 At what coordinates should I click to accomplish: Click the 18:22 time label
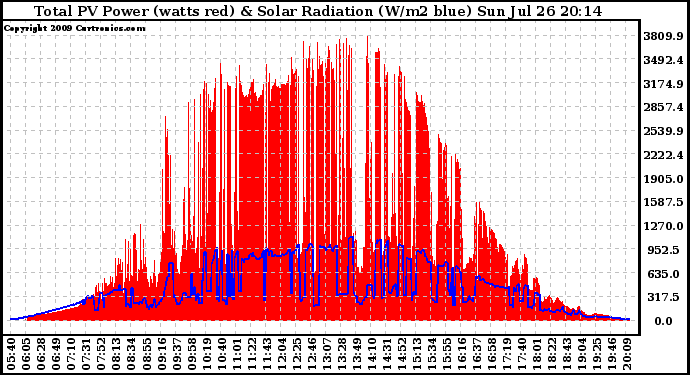(x=552, y=354)
